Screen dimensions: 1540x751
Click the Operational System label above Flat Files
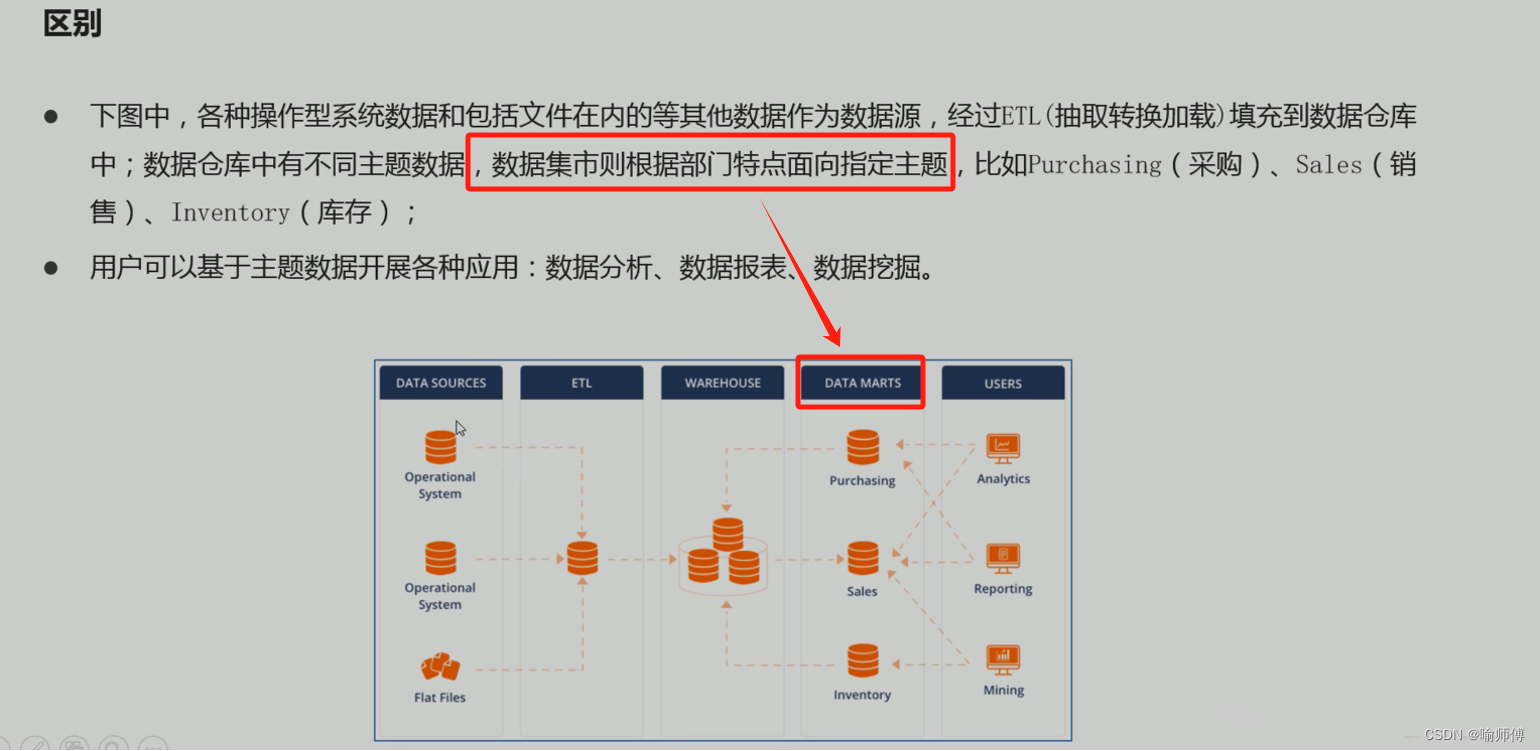click(x=440, y=597)
